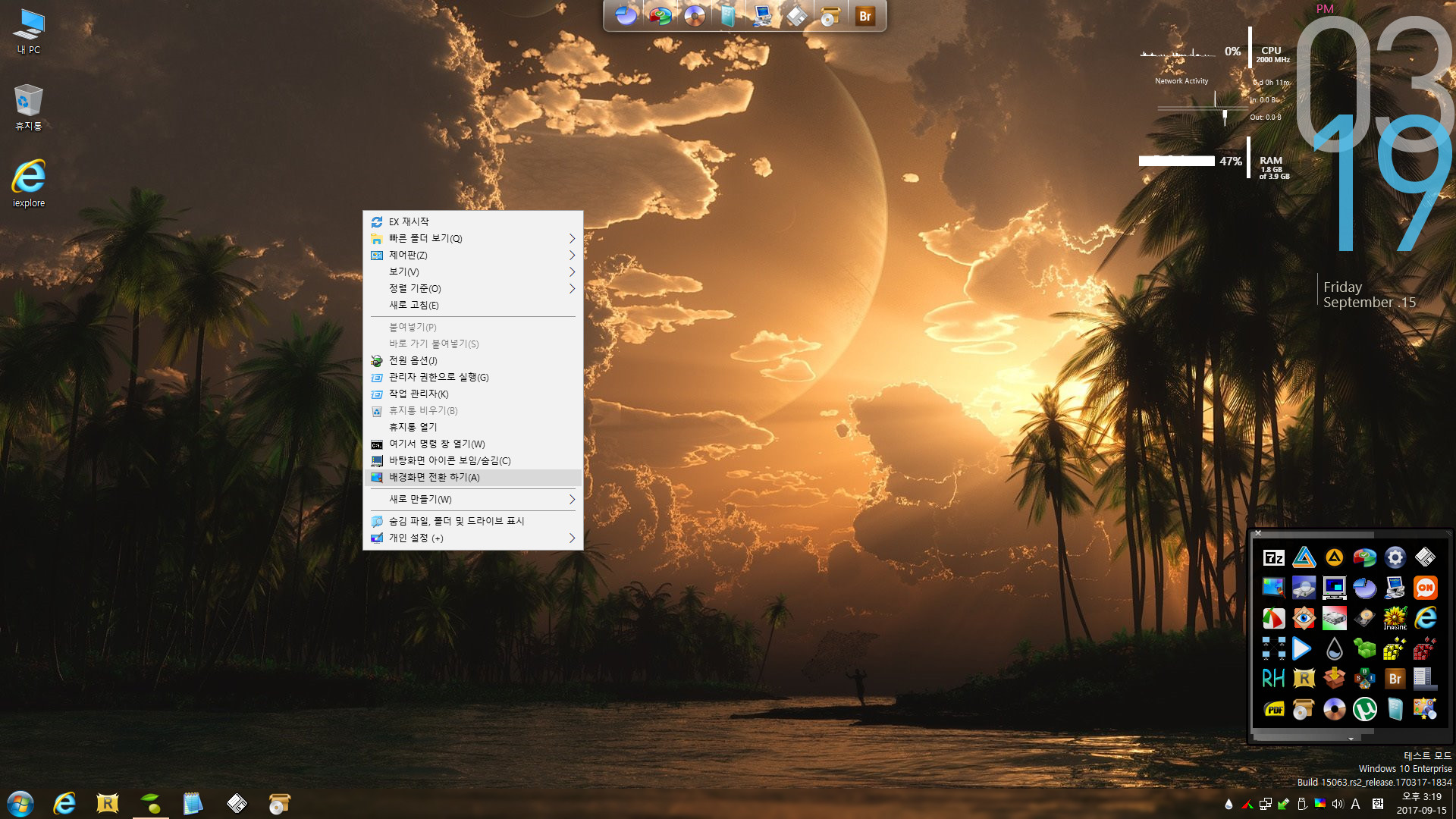Open 작업 관리자(K) from the context menu
This screenshot has height=819, width=1456.
473,394
